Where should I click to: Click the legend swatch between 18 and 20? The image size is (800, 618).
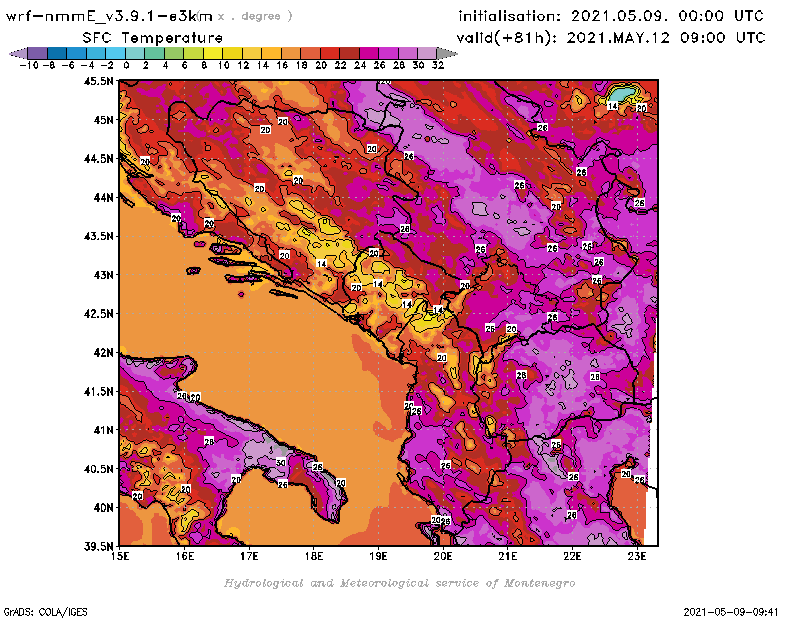tap(310, 53)
